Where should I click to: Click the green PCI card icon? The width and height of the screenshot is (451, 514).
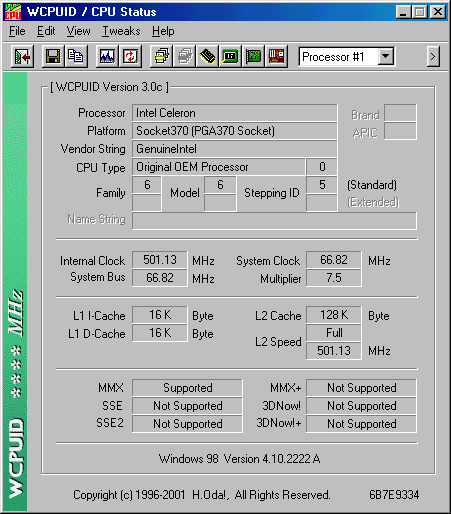click(253, 56)
